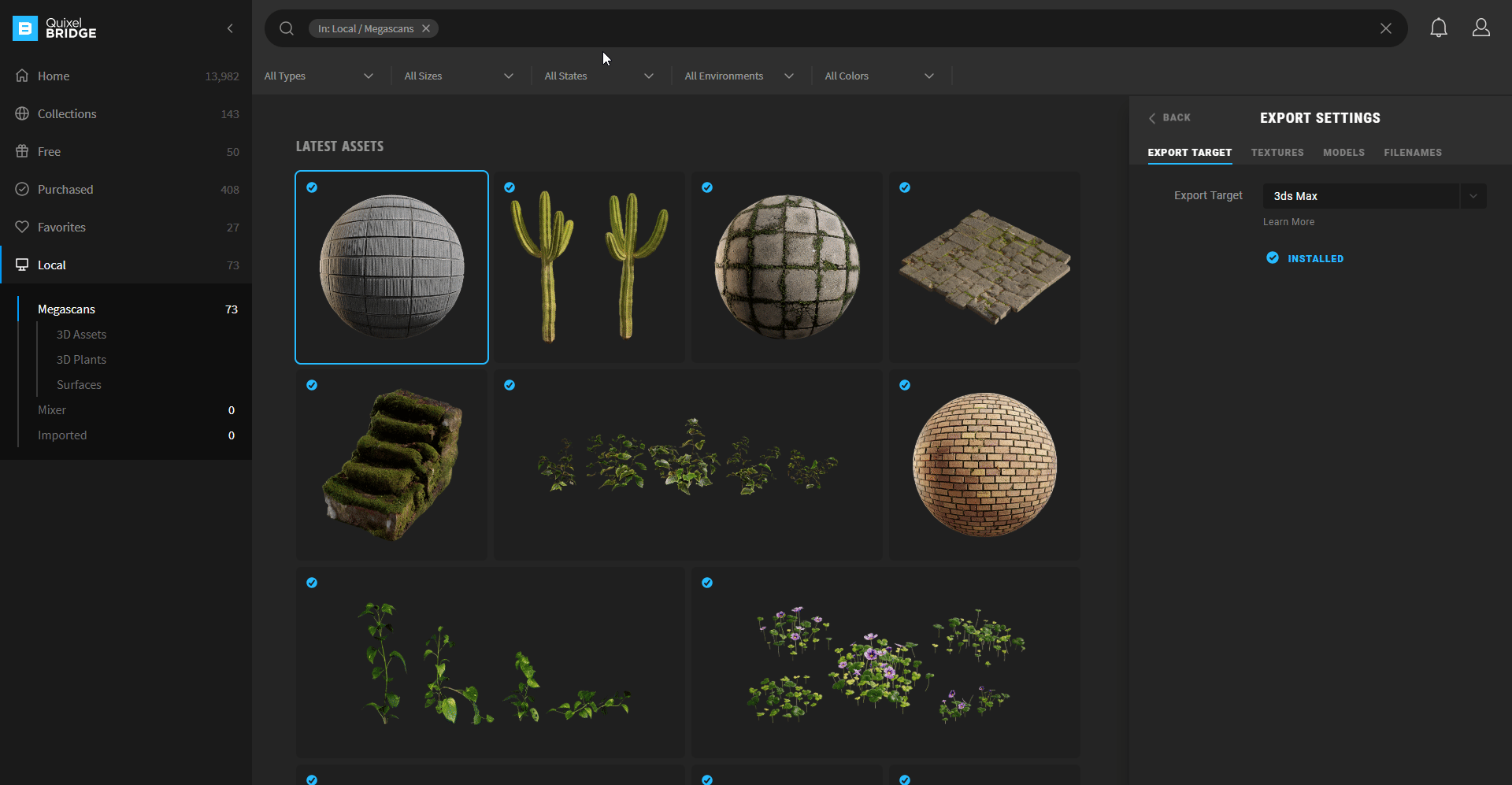Open the Local library
Screen dimensions: 1512x785
pyautogui.click(x=52, y=265)
